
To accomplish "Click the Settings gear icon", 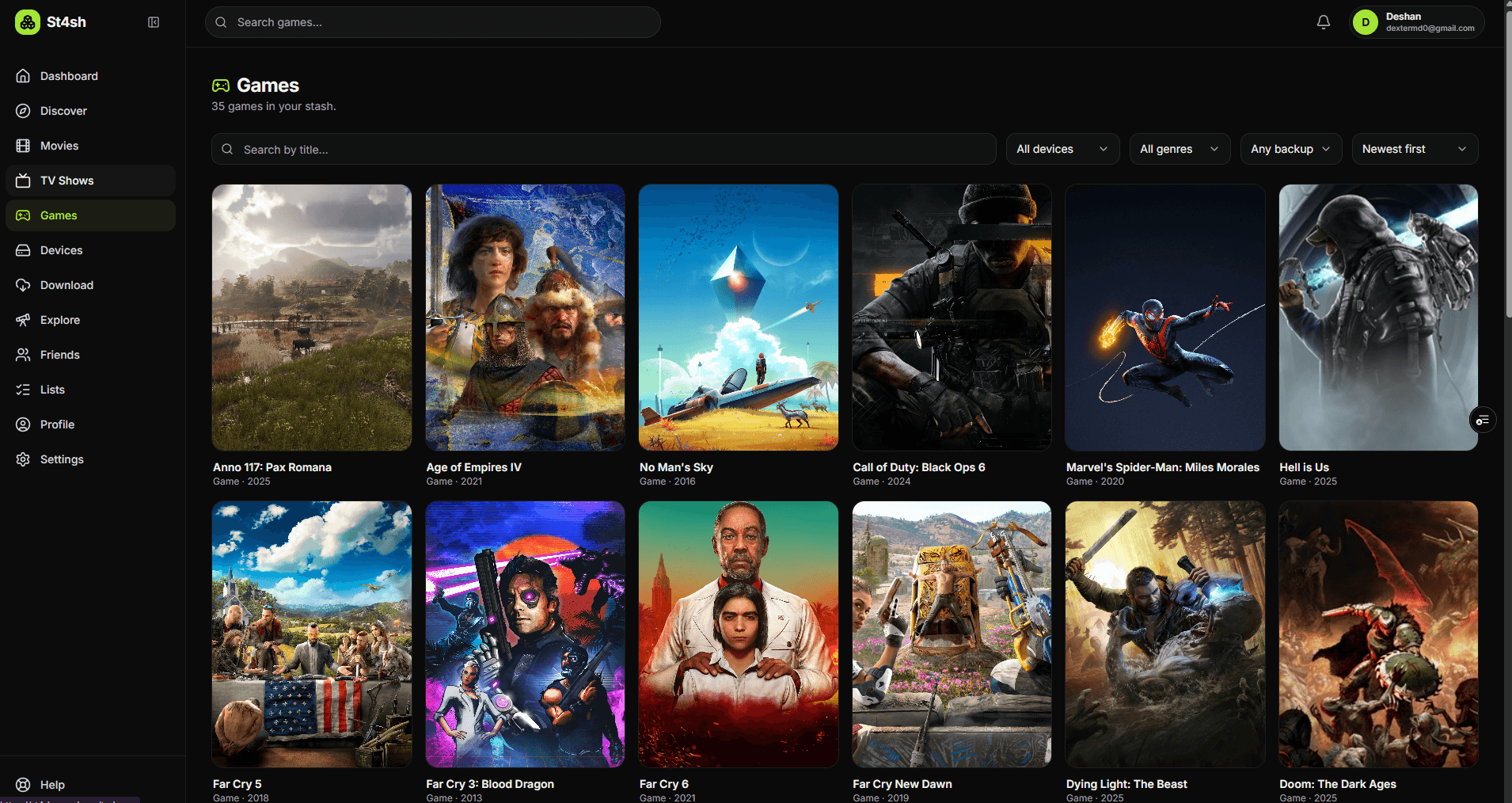I will coord(23,459).
